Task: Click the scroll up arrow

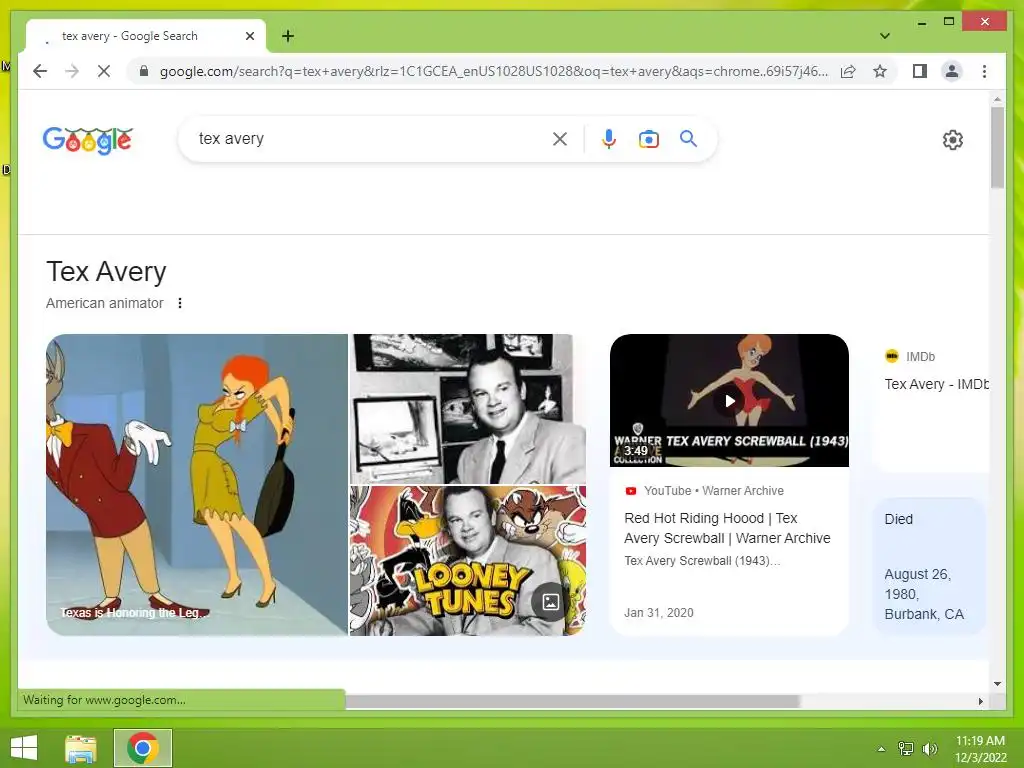Action: [997, 100]
